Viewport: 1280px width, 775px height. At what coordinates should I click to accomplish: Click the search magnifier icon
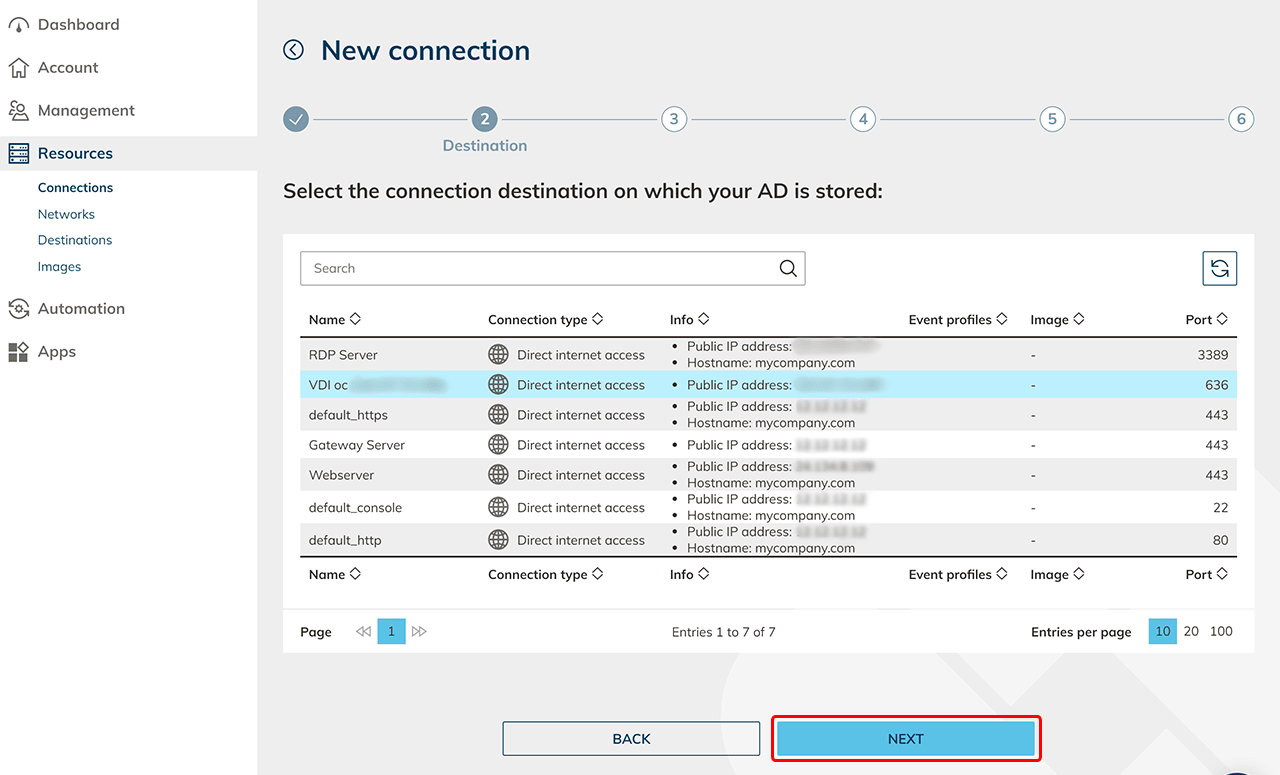pyautogui.click(x=788, y=268)
